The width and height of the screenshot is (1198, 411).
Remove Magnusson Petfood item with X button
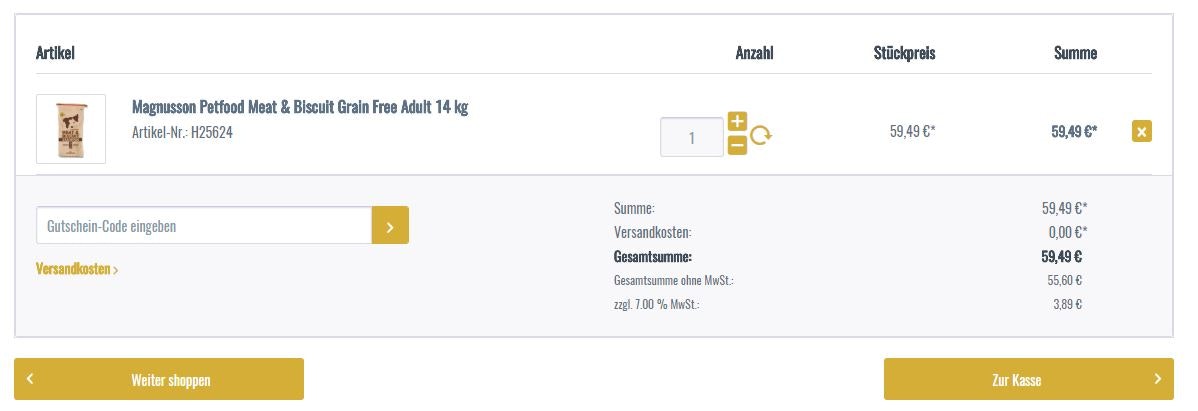[1141, 131]
